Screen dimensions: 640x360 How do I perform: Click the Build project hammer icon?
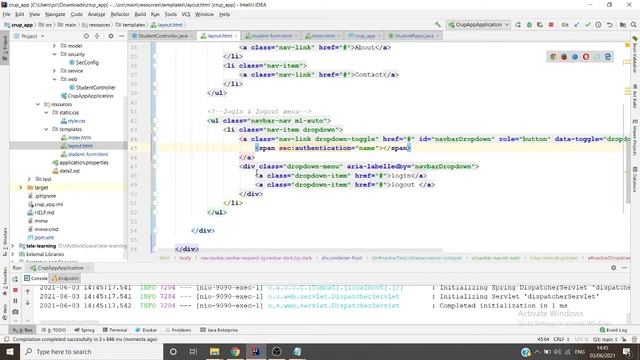(x=438, y=24)
